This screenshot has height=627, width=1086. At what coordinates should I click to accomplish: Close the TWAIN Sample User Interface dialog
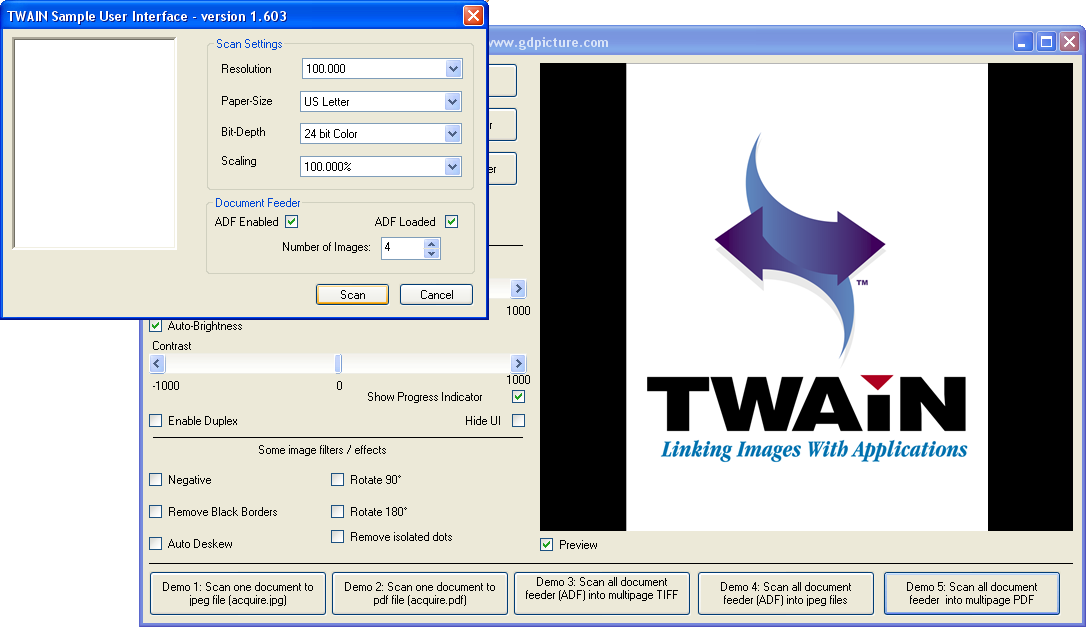click(x=473, y=15)
